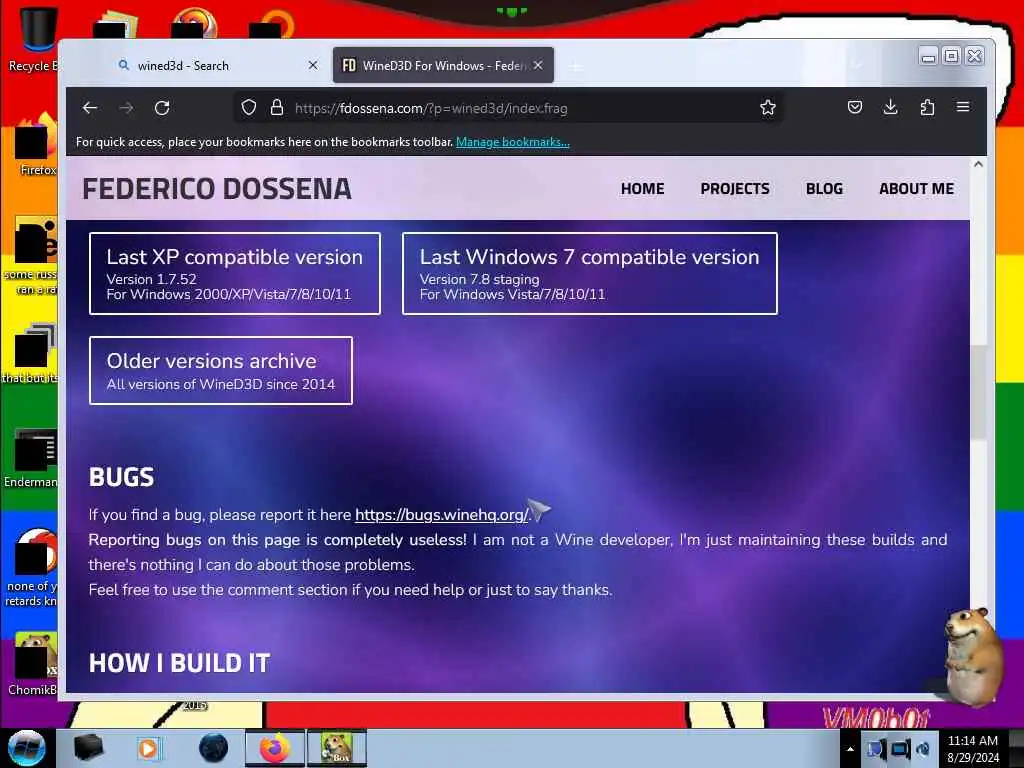
Task: Click the Firefox taskbar button
Action: pyautogui.click(x=274, y=748)
